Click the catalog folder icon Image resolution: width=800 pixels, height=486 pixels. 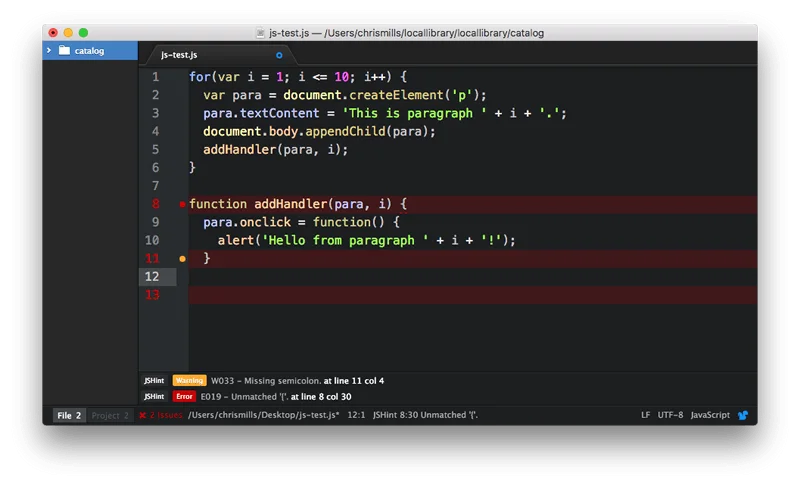click(64, 51)
